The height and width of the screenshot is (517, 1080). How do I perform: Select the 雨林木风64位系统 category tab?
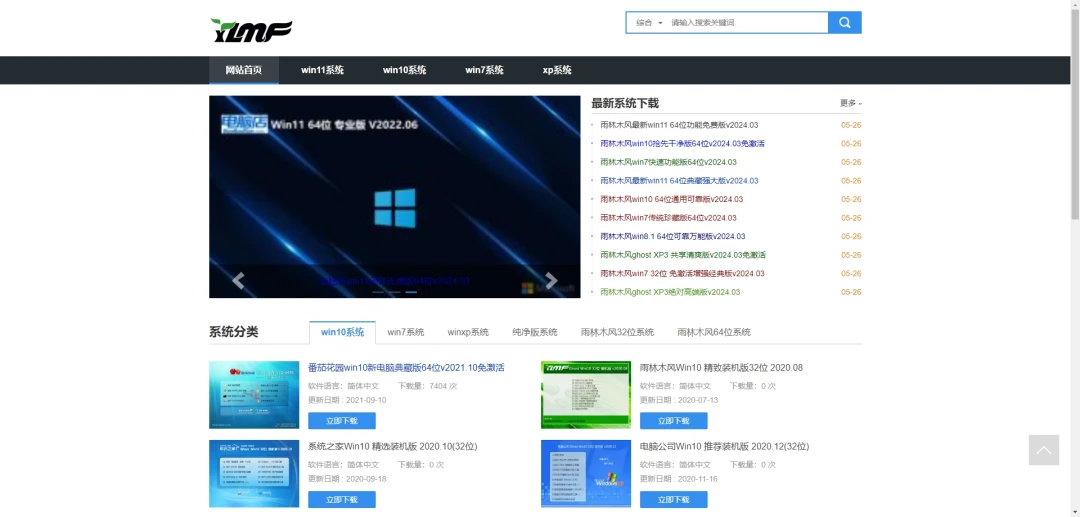tap(714, 333)
